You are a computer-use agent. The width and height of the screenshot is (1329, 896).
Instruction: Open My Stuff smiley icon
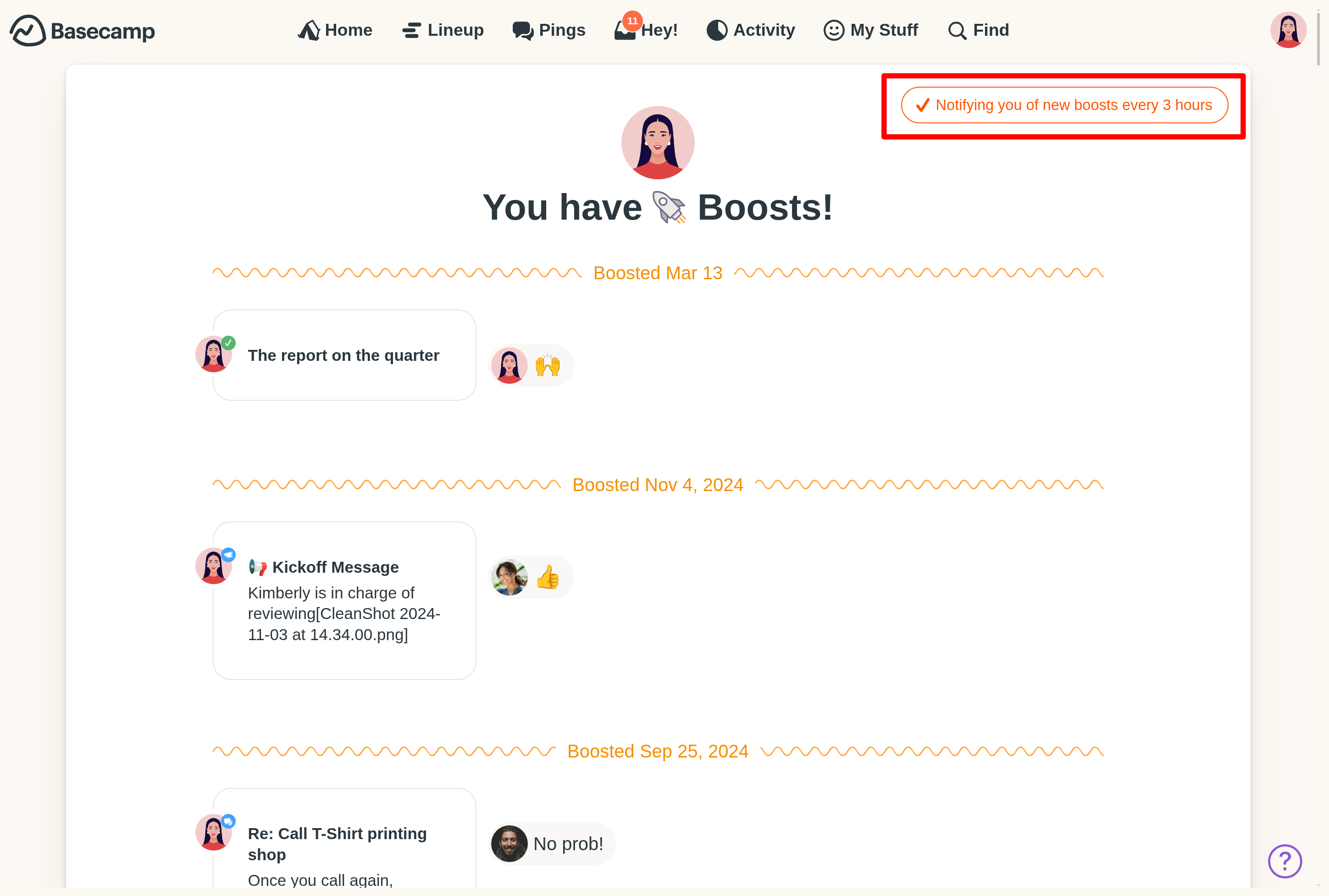834,30
